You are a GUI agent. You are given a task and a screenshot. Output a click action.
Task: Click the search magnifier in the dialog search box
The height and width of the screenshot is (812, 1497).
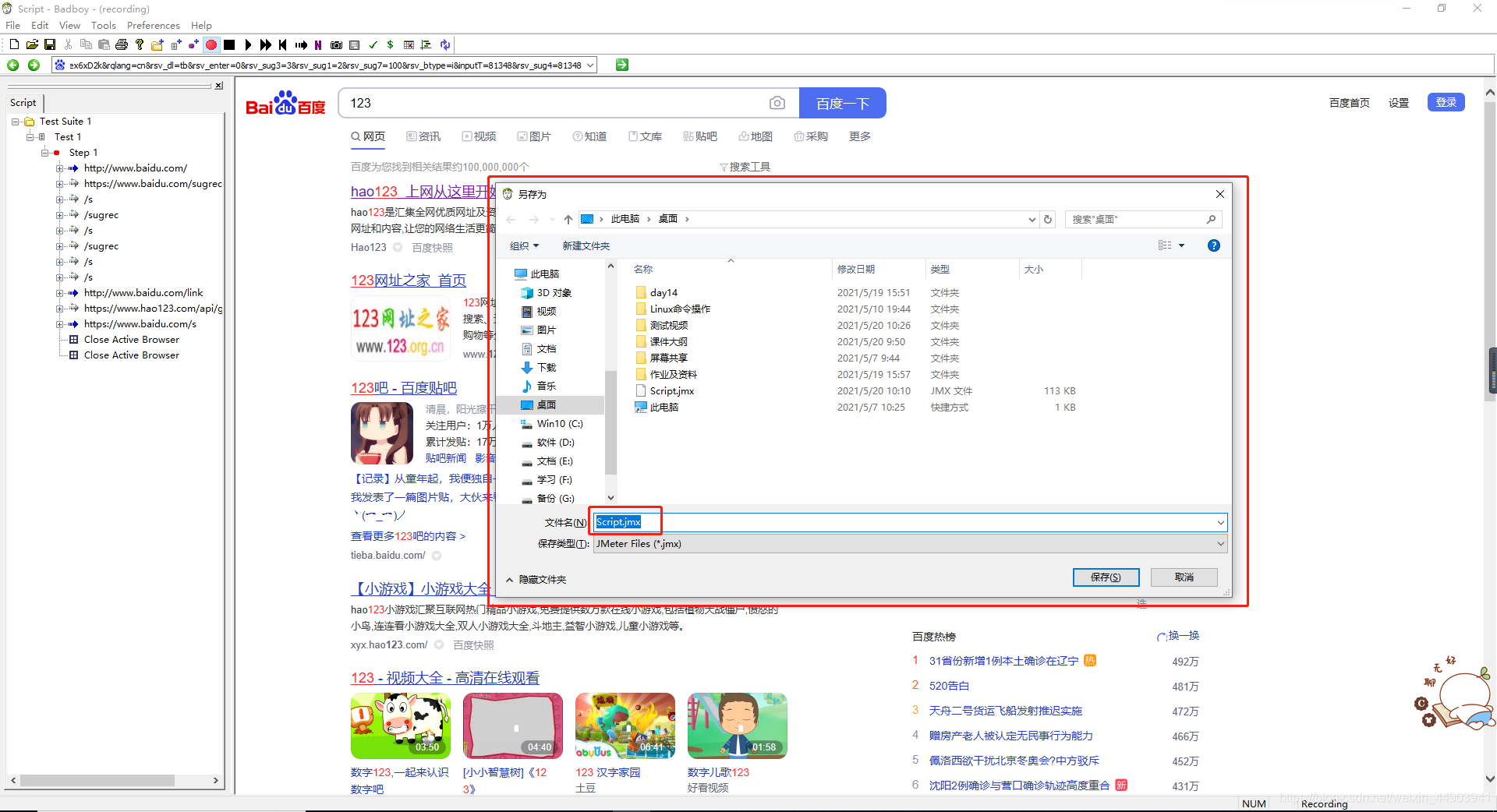click(x=1211, y=219)
